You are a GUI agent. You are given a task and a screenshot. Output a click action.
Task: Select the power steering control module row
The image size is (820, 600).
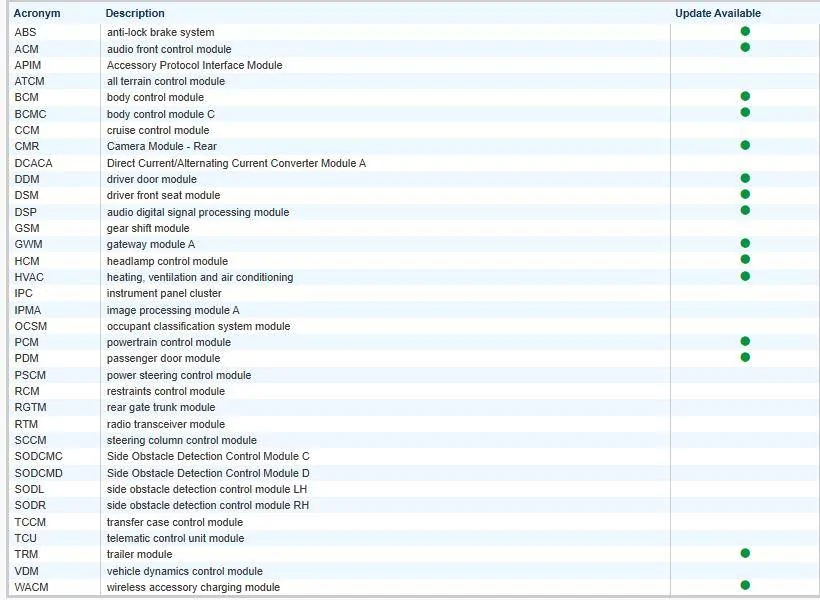click(x=179, y=375)
